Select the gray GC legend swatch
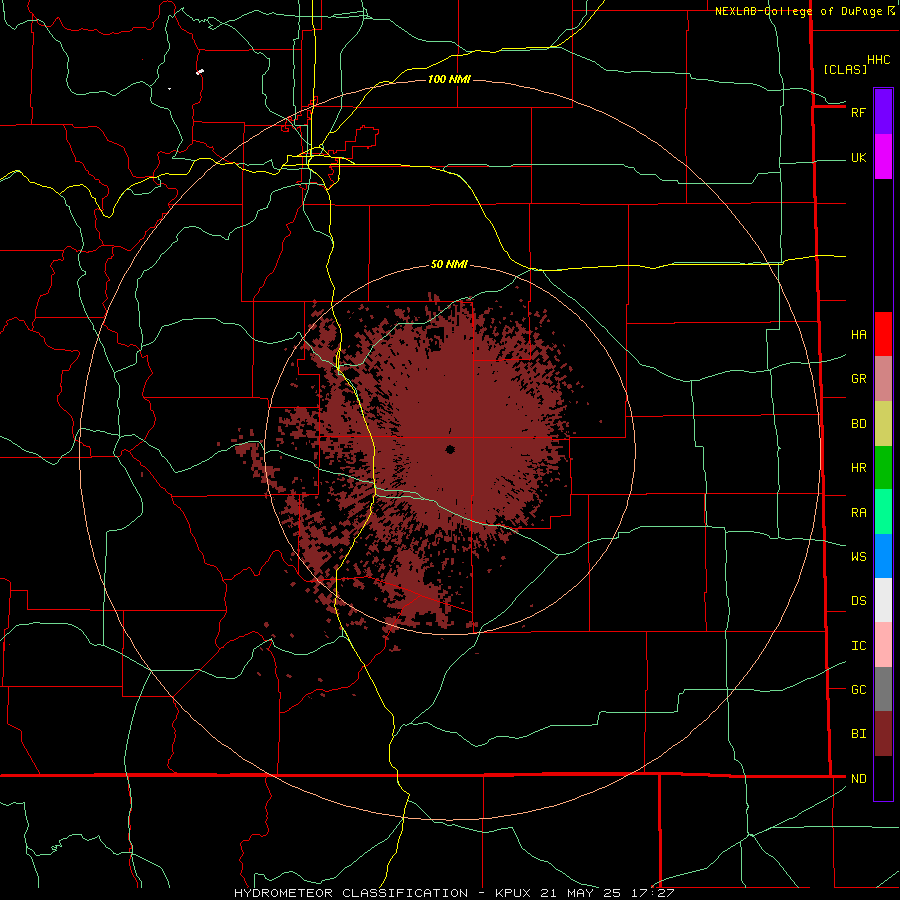Image resolution: width=900 pixels, height=900 pixels. [883, 689]
